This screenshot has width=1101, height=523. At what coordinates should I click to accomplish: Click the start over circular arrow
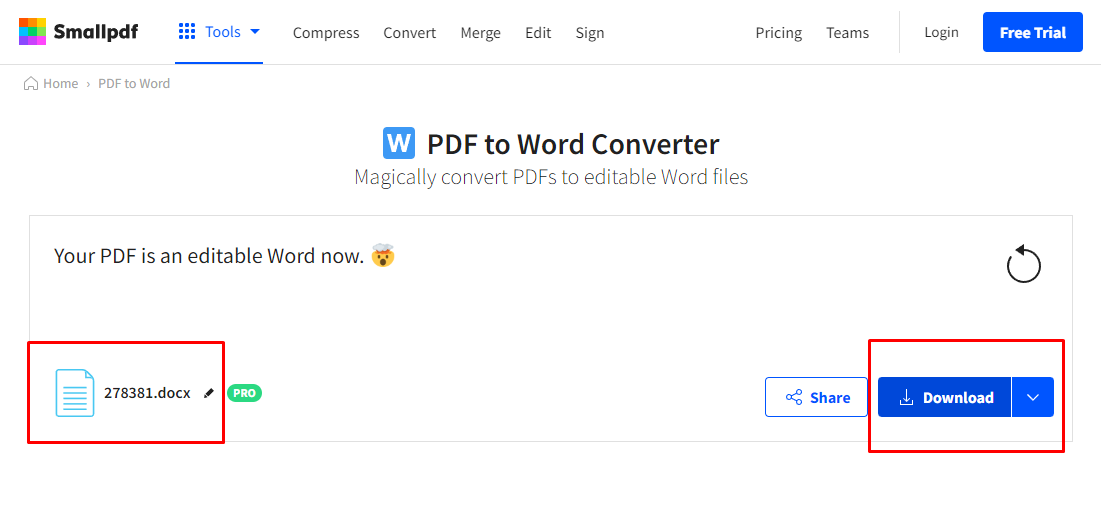[1023, 264]
